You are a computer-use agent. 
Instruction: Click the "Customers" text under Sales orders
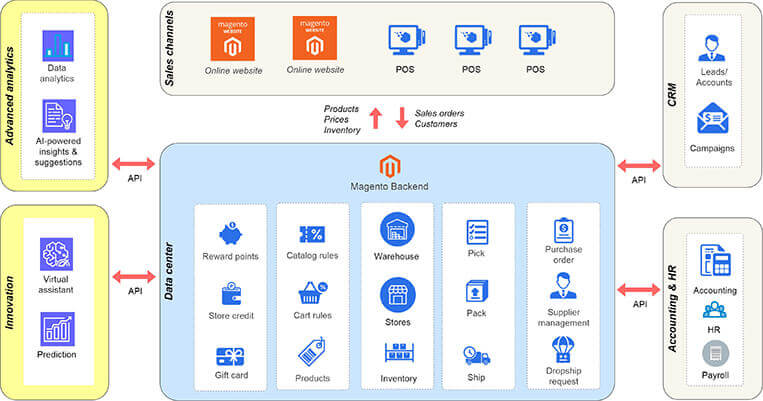click(x=436, y=124)
